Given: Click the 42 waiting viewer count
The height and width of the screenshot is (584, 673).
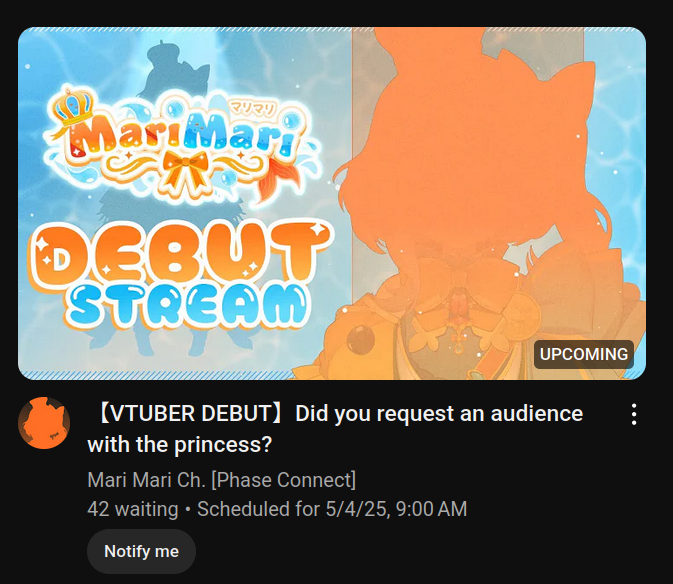Looking at the screenshot, I should point(133,509).
